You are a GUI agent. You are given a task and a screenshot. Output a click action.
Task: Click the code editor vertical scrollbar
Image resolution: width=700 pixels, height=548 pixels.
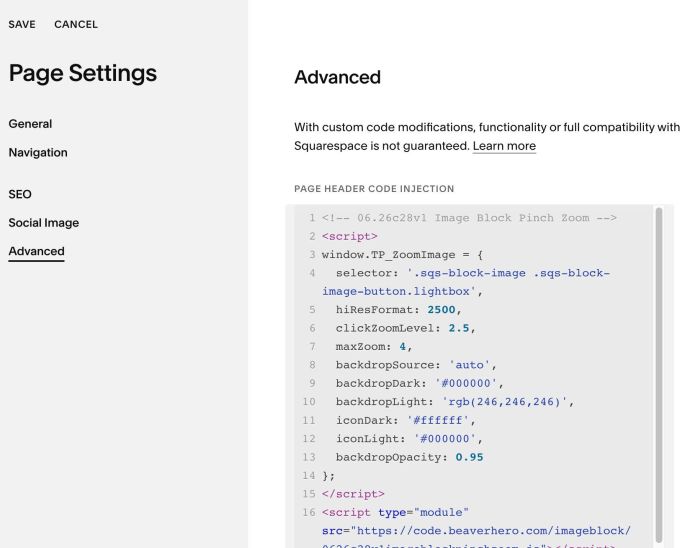click(x=658, y=375)
